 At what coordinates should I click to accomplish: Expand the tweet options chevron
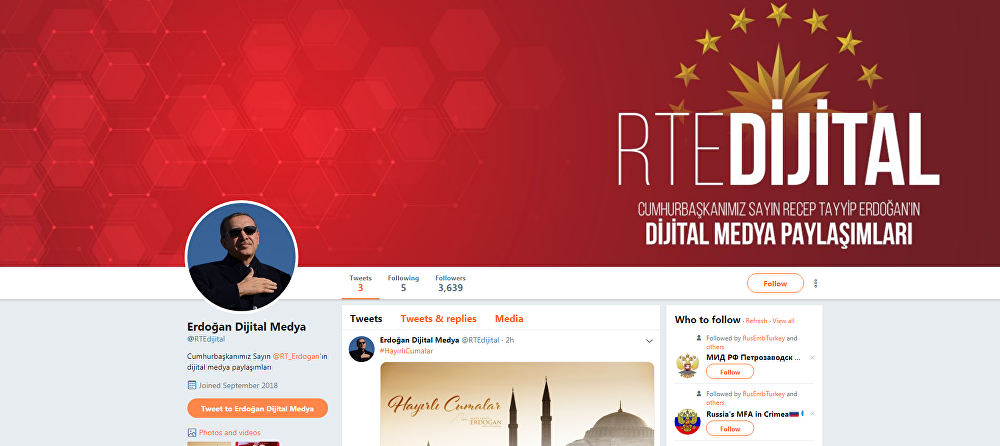point(649,341)
